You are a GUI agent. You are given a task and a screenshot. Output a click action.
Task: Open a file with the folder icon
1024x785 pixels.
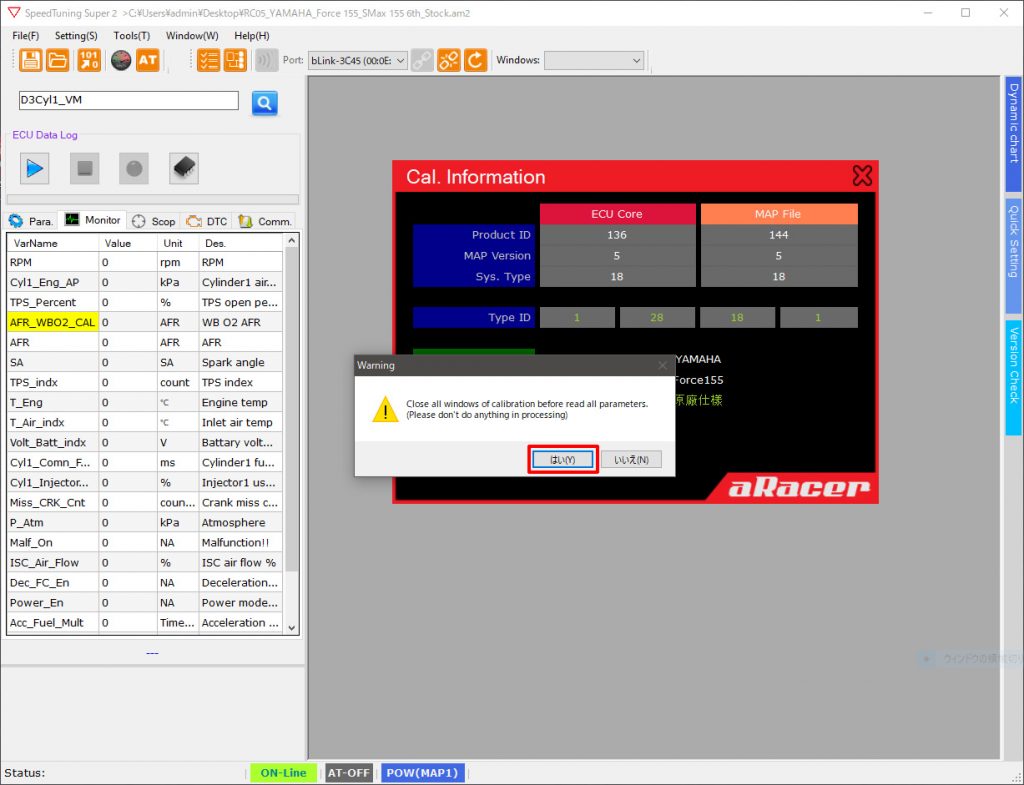(x=57, y=60)
